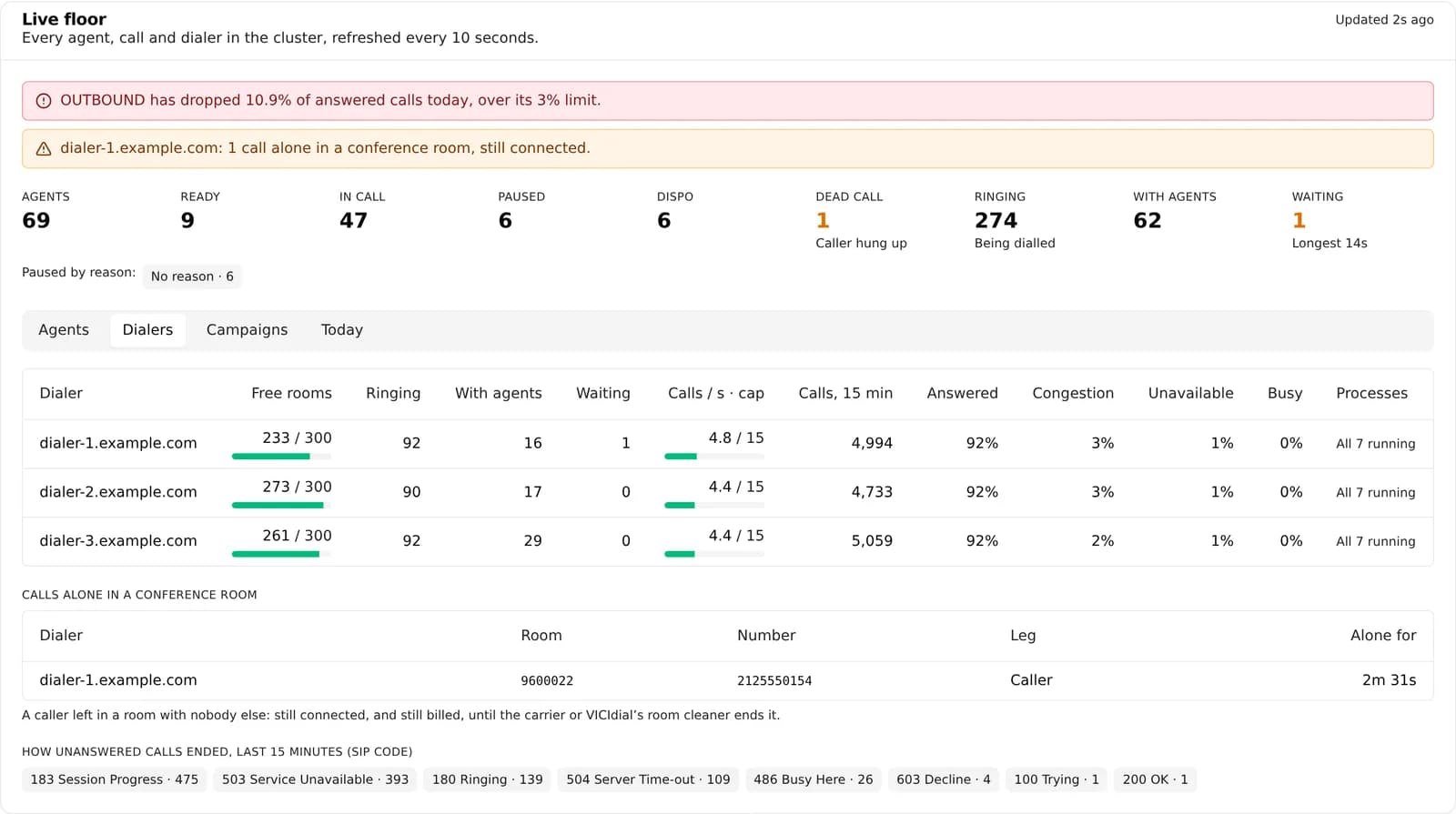1456x814 pixels.
Task: Click the '183 Session Progress · 475' chip
Action: coord(115,779)
